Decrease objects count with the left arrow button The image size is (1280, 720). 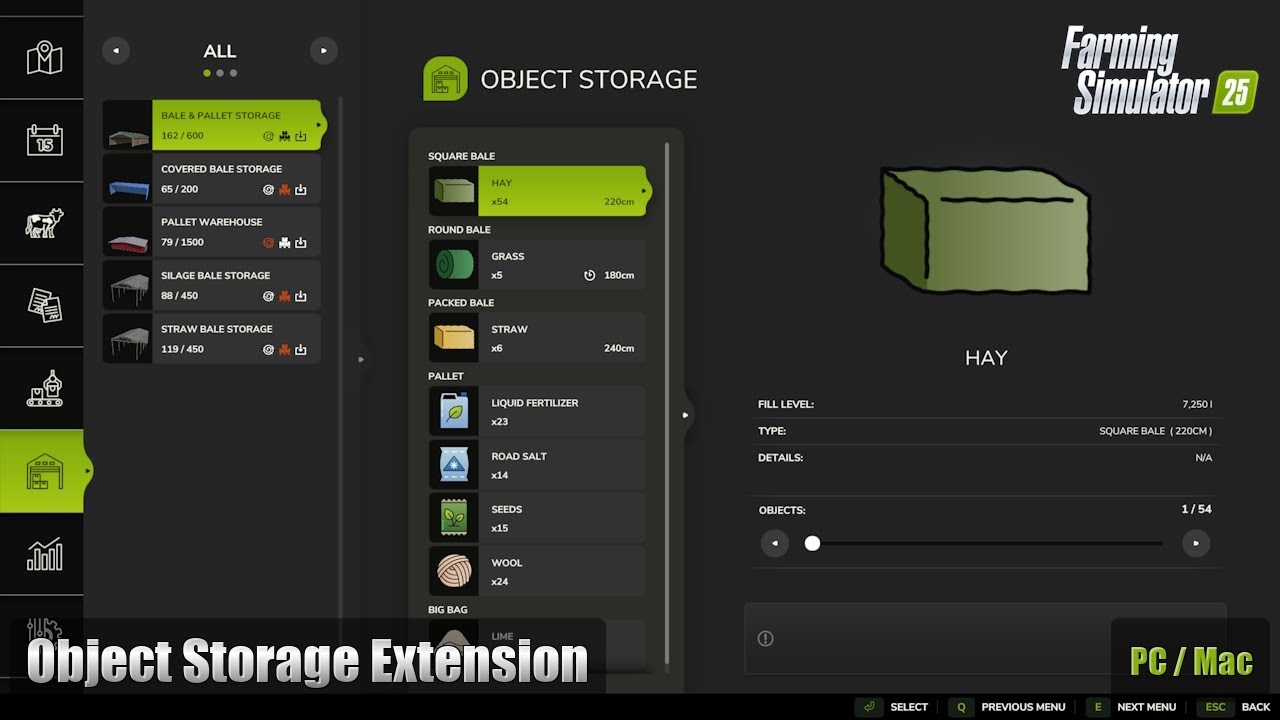[x=775, y=543]
